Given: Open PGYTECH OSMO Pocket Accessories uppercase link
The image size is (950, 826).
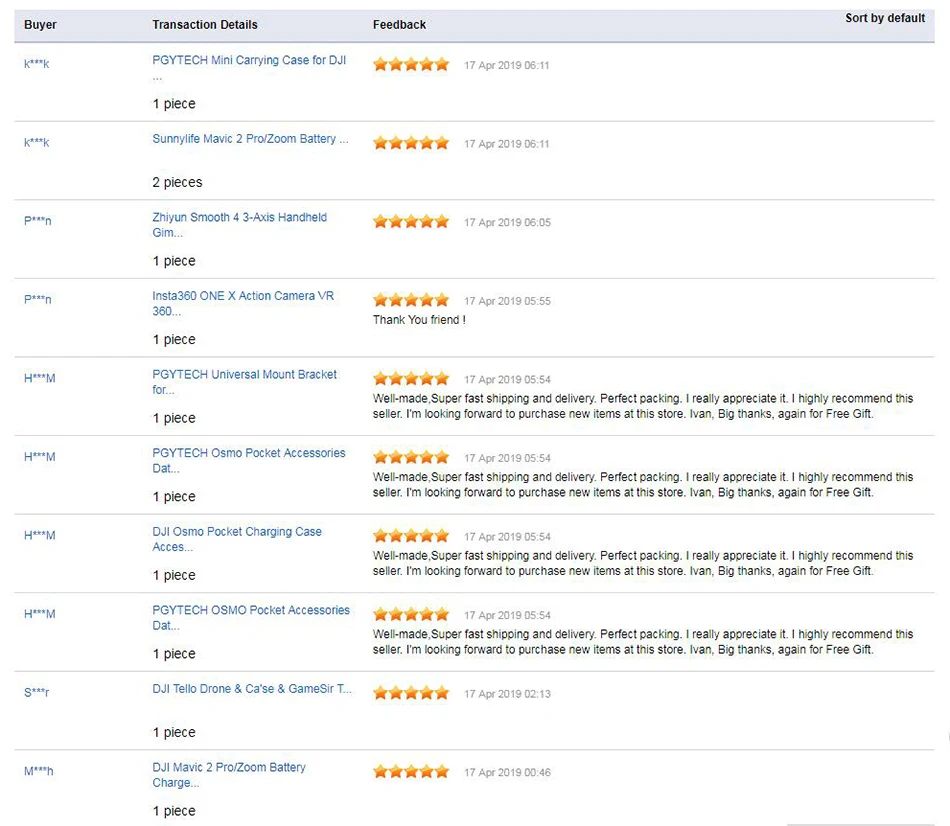Looking at the screenshot, I should [251, 618].
